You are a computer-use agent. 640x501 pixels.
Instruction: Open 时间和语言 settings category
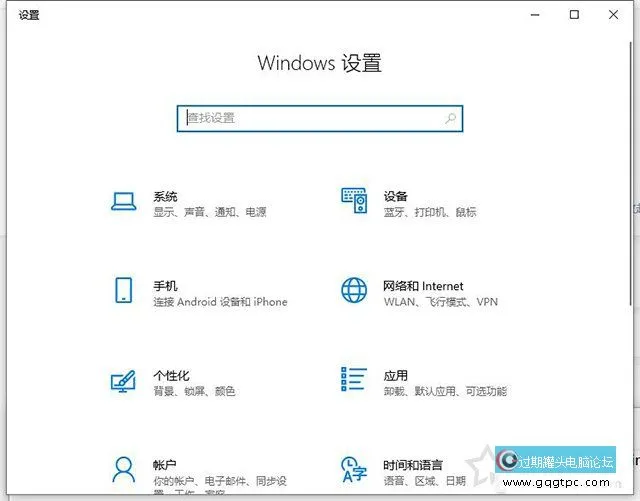413,465
